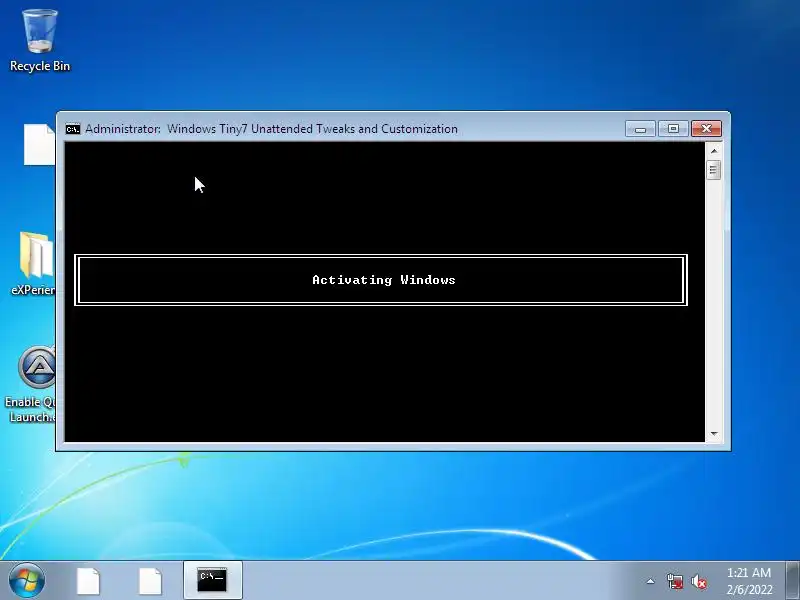800x600 pixels.
Task: Open the Recycle Bin desktop icon
Action: click(40, 41)
